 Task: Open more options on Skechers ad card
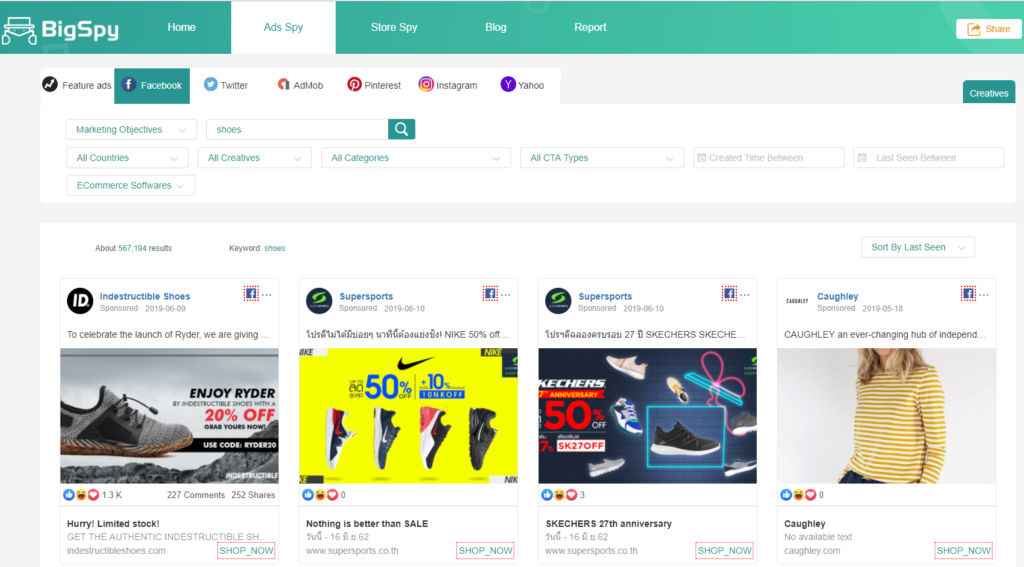pyautogui.click(x=744, y=295)
